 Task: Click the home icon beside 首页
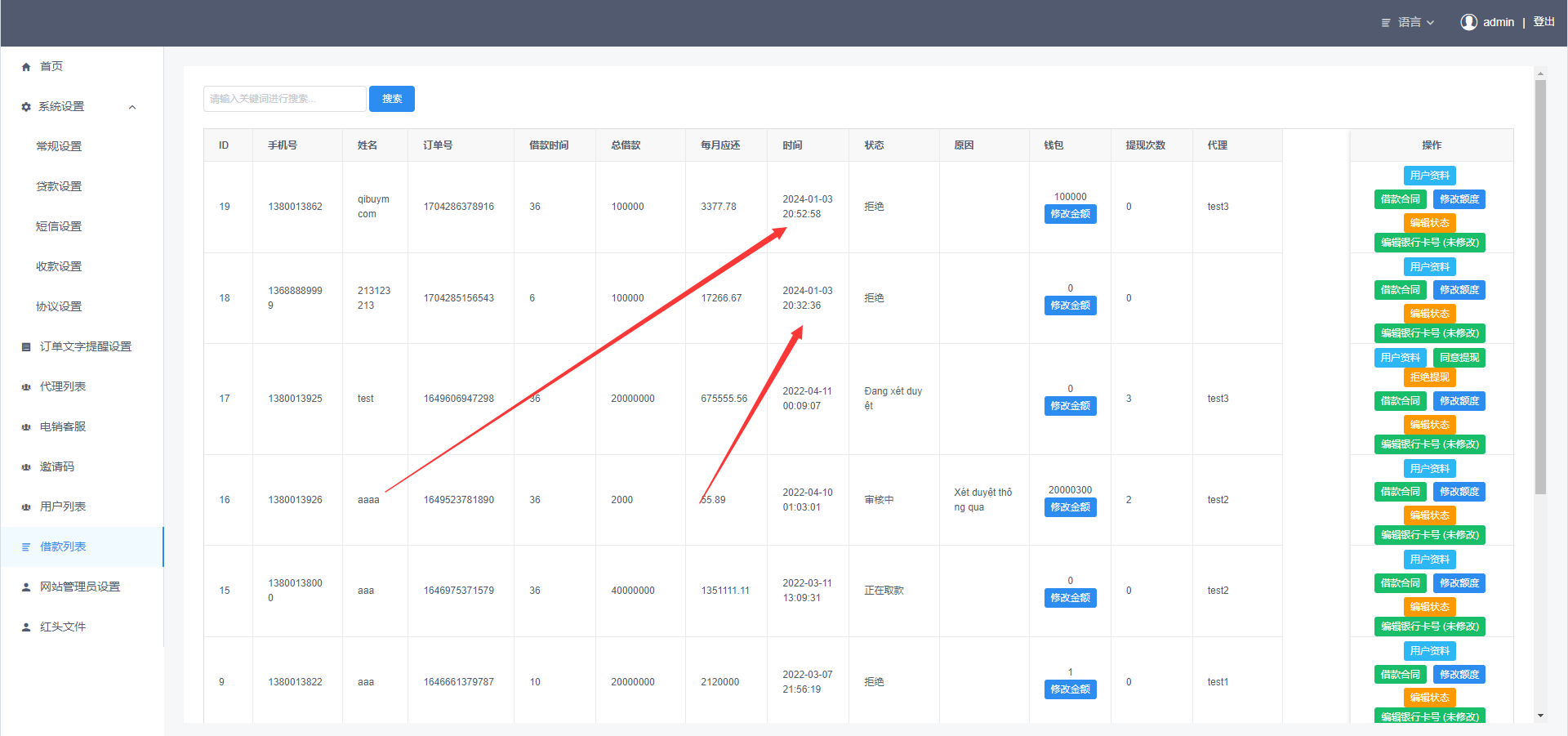coord(26,67)
